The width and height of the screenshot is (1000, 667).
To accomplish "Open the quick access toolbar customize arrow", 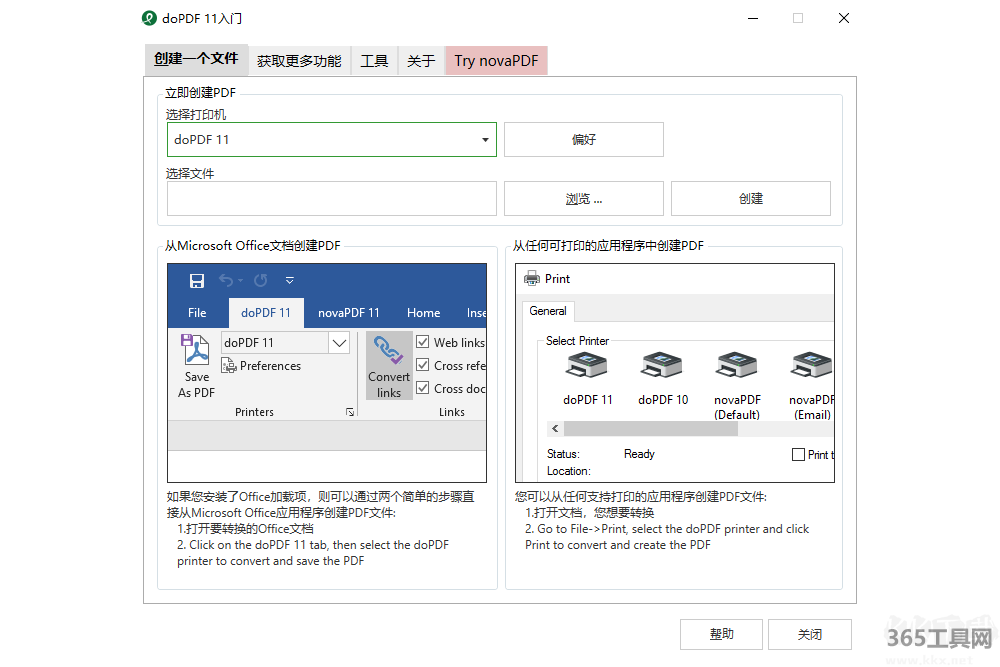I will pyautogui.click(x=290, y=281).
